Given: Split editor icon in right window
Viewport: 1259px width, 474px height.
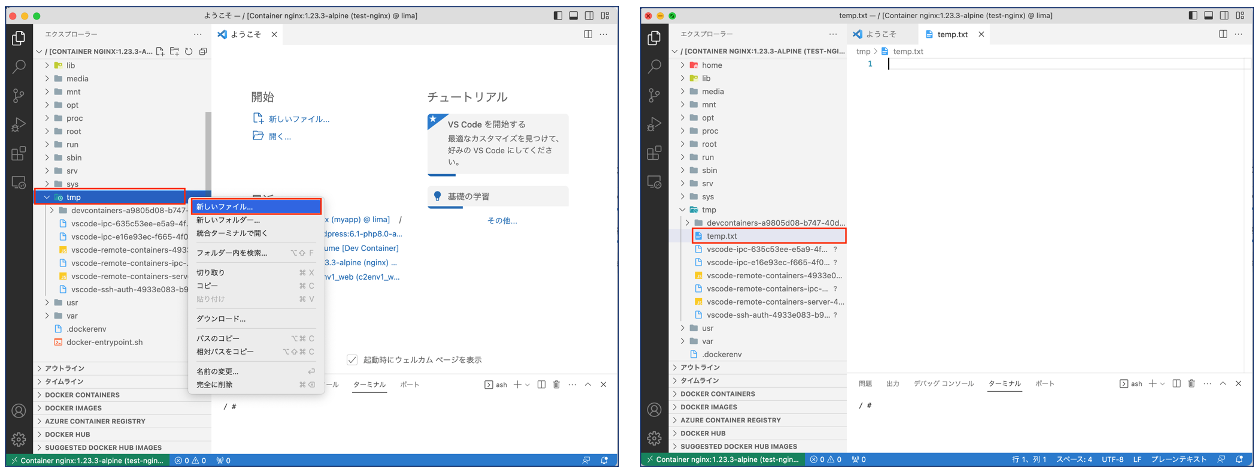Looking at the screenshot, I should tap(1223, 34).
